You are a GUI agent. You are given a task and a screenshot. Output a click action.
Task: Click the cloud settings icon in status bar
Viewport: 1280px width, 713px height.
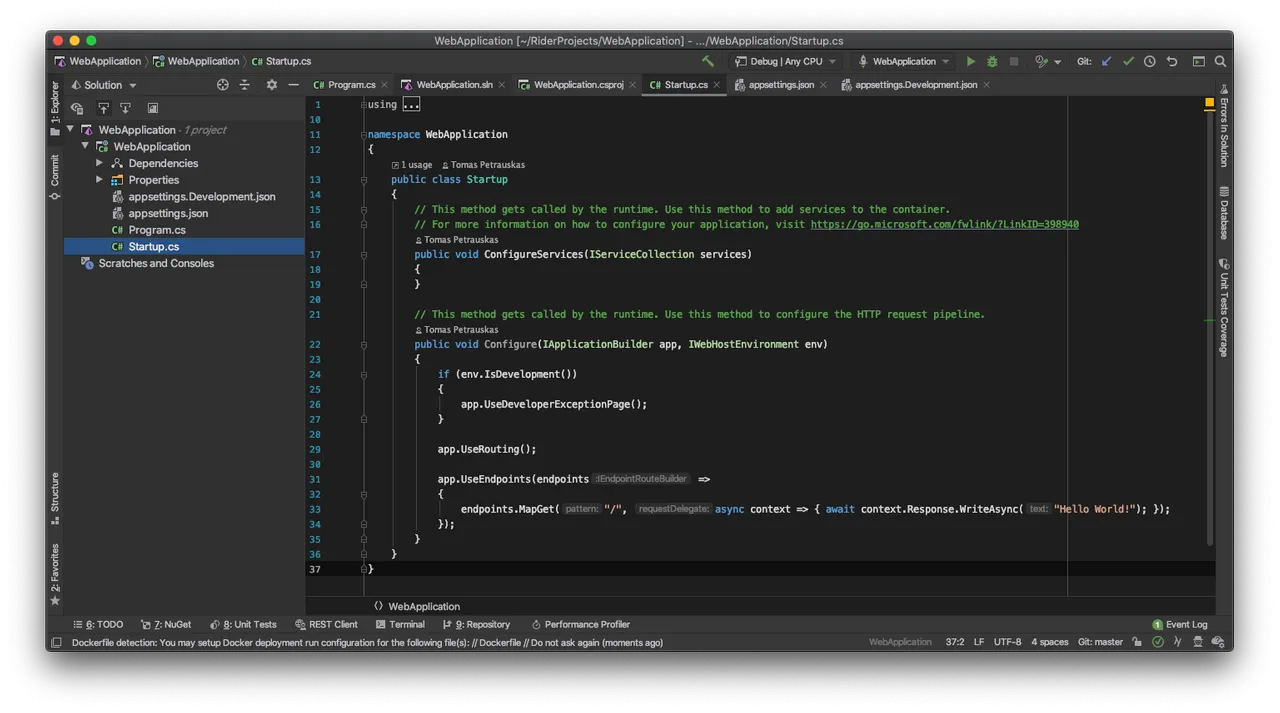(x=1218, y=642)
